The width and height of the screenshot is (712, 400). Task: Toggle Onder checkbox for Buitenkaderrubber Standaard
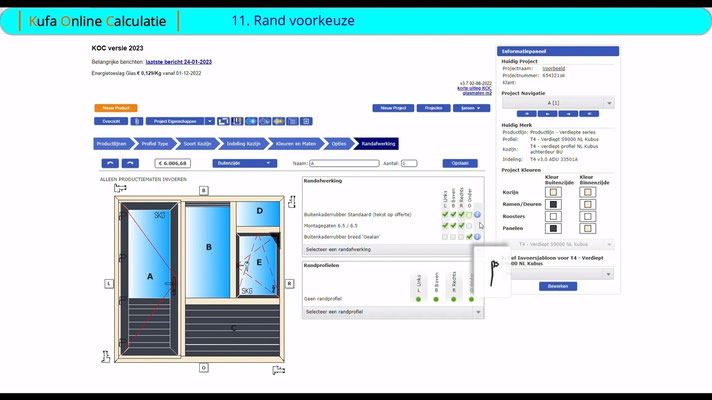[x=469, y=215]
